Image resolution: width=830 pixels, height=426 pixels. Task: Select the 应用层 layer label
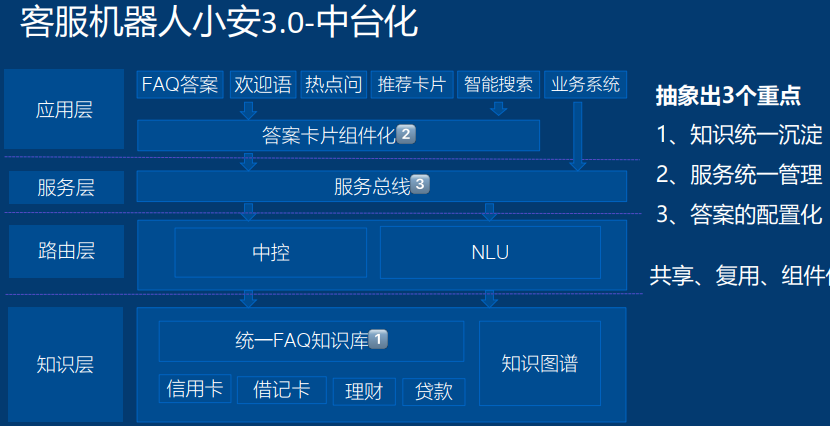coord(64,110)
